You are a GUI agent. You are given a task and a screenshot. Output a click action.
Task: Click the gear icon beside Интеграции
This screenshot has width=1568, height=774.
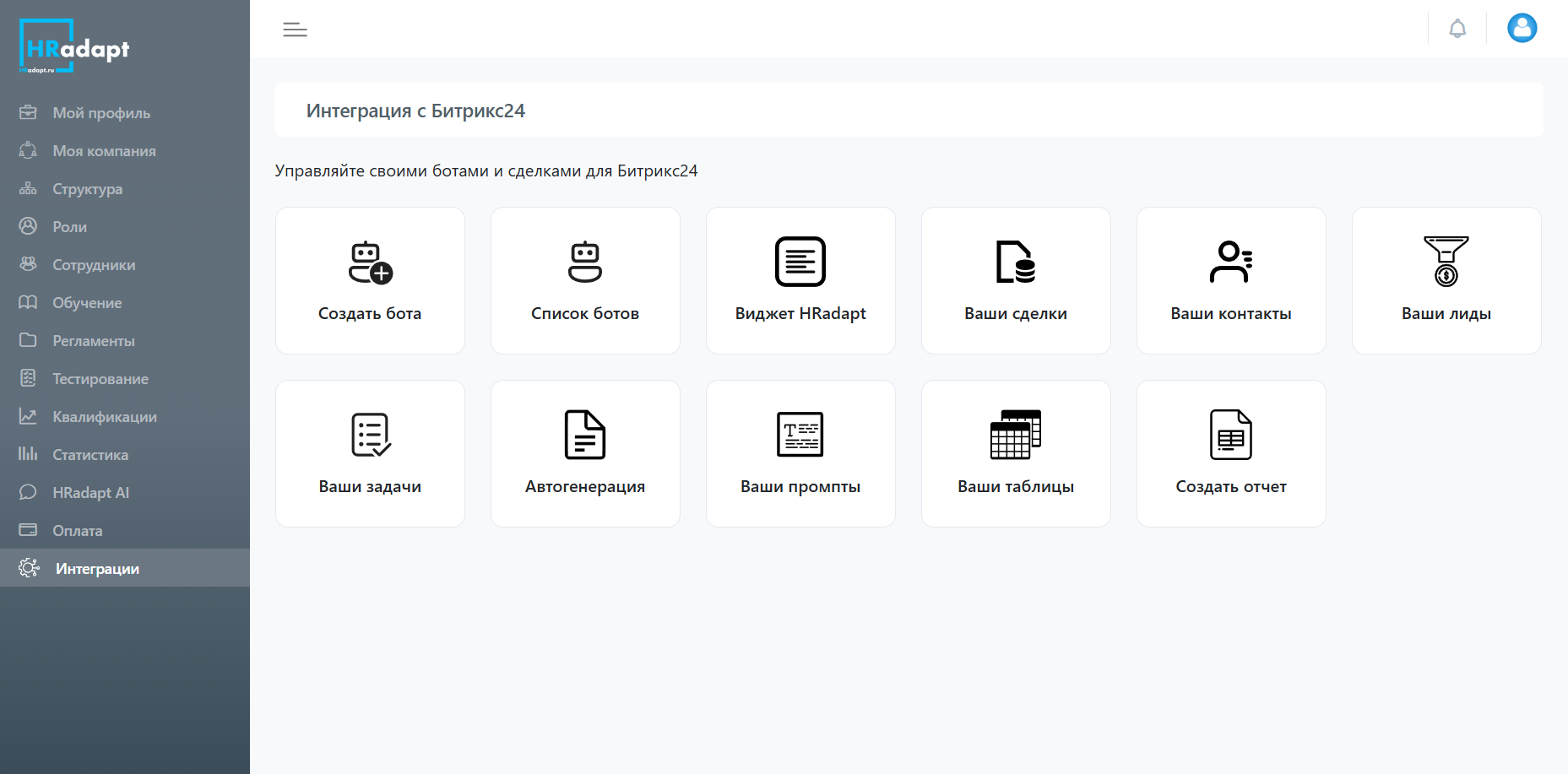point(29,568)
